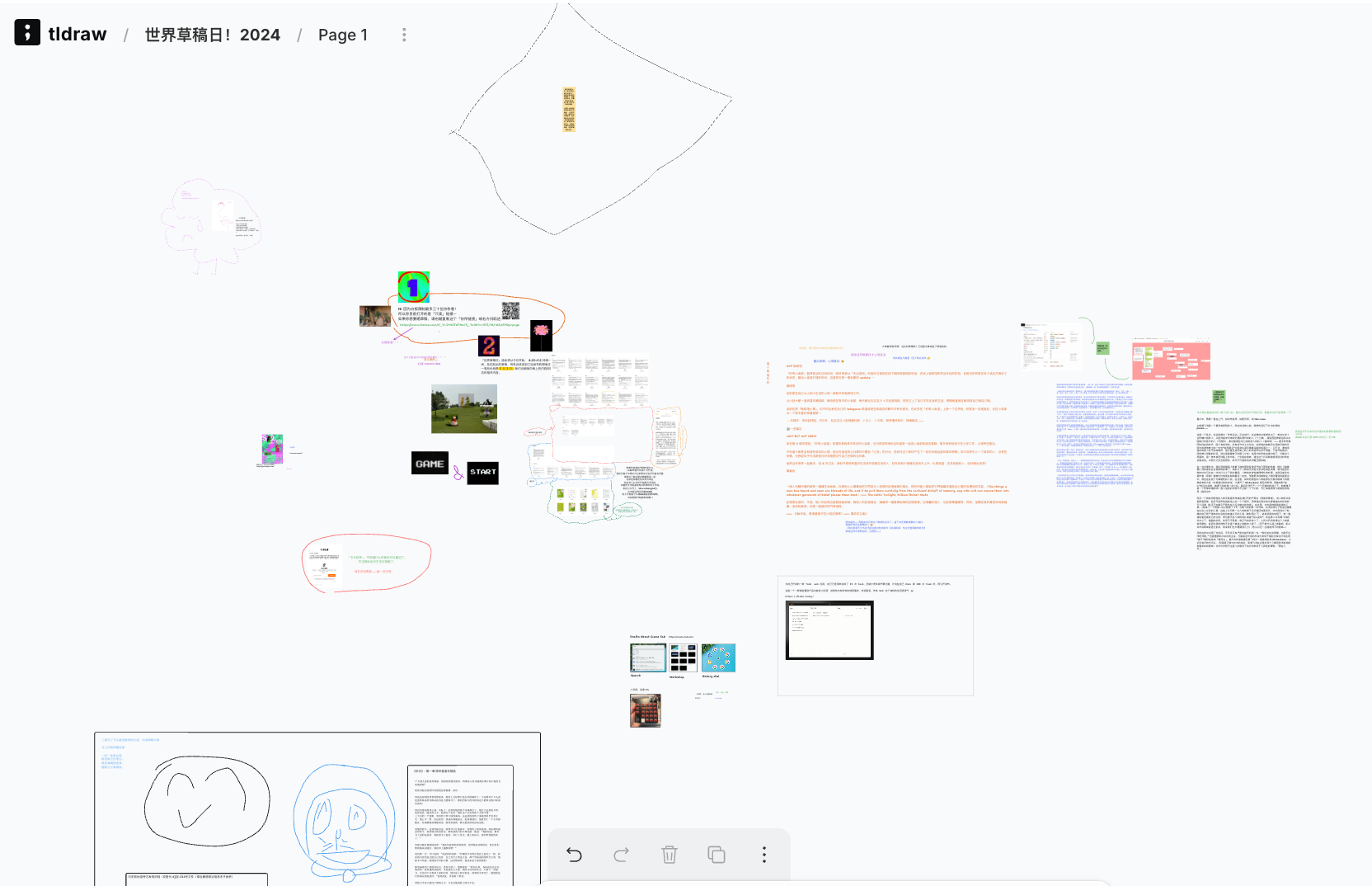Select the pink and green image at left

272,450
